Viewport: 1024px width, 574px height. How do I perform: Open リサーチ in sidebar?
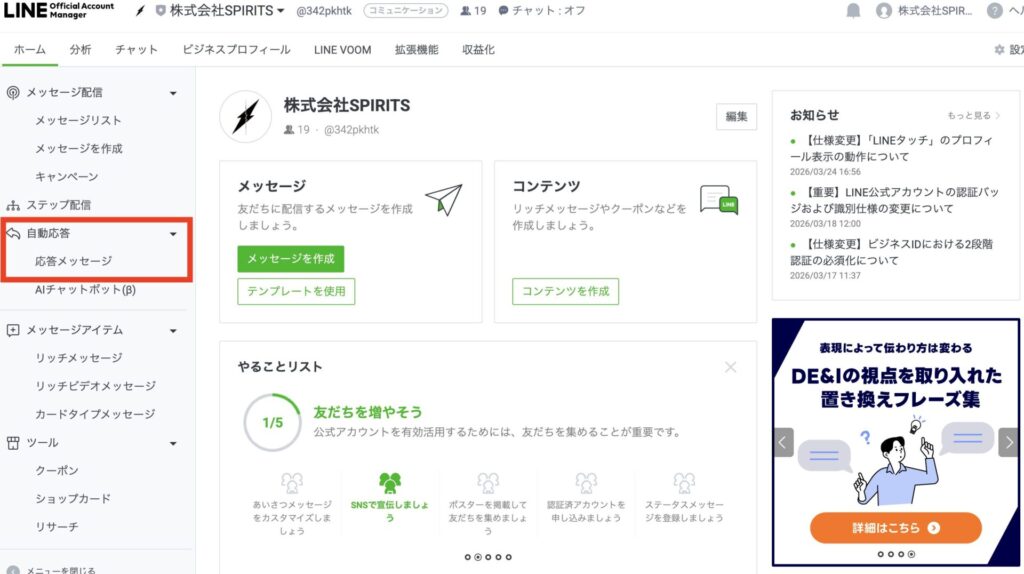click(57, 526)
